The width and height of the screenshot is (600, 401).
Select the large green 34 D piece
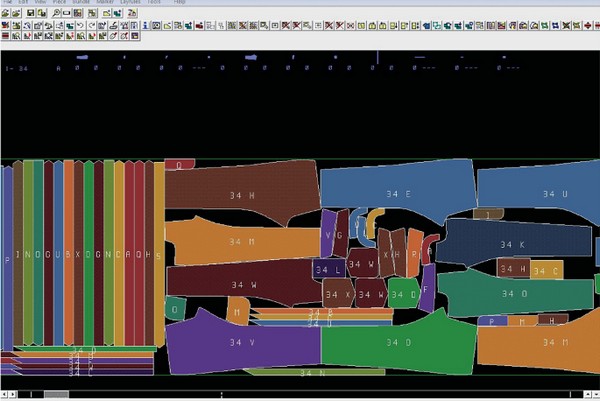(x=399, y=343)
